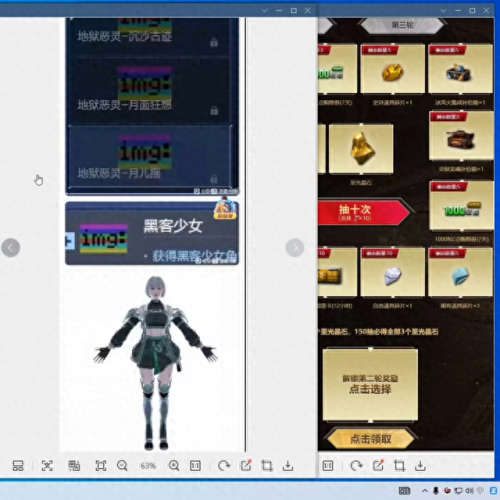Click the blue helmet fragment card
Viewport: 500px width, 500px height.
click(x=461, y=272)
